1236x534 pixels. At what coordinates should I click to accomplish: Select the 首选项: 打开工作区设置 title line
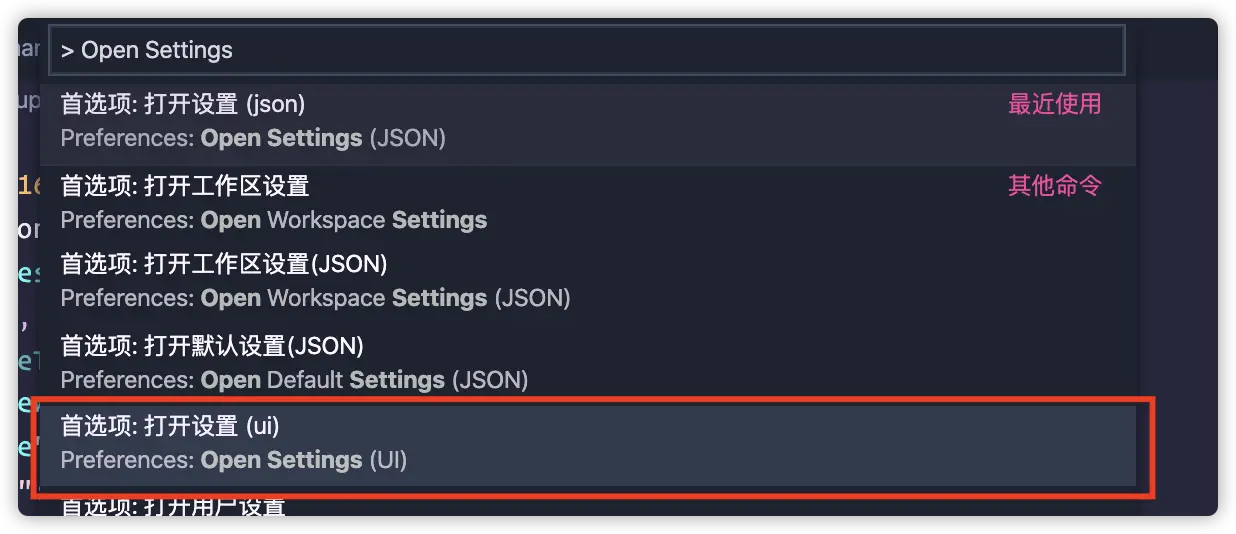coord(185,186)
